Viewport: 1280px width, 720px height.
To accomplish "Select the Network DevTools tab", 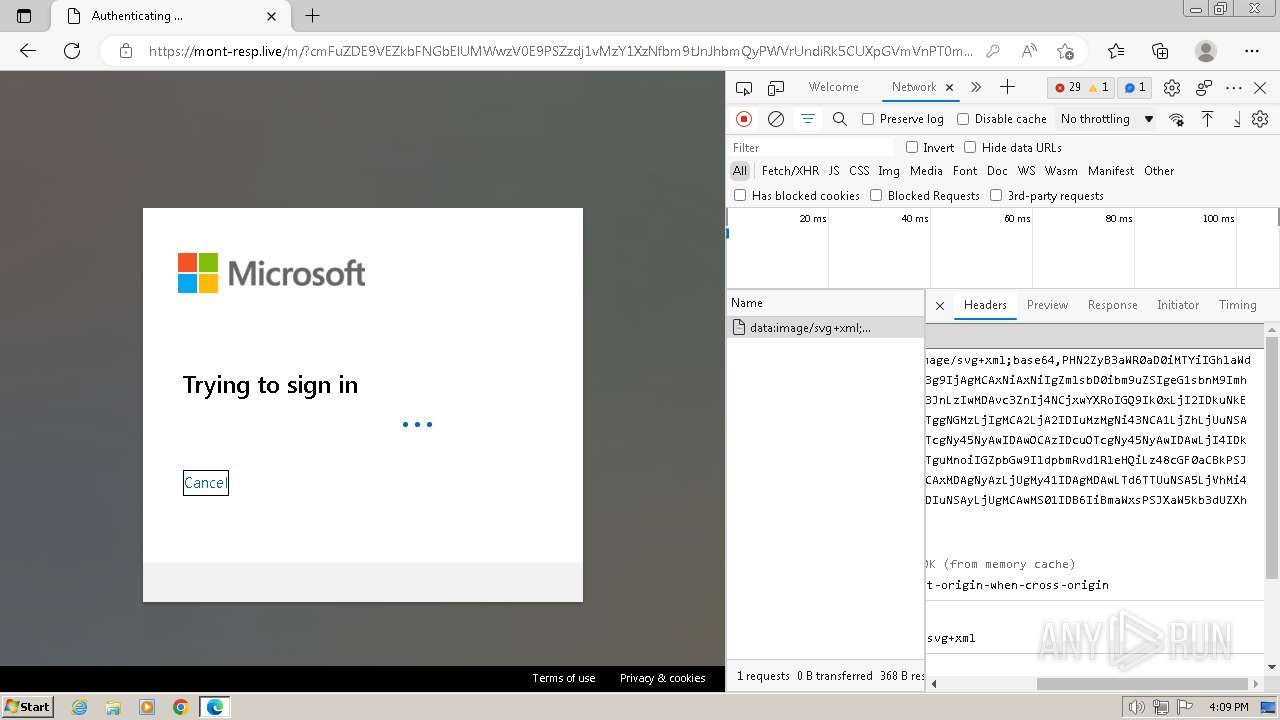I will [914, 87].
